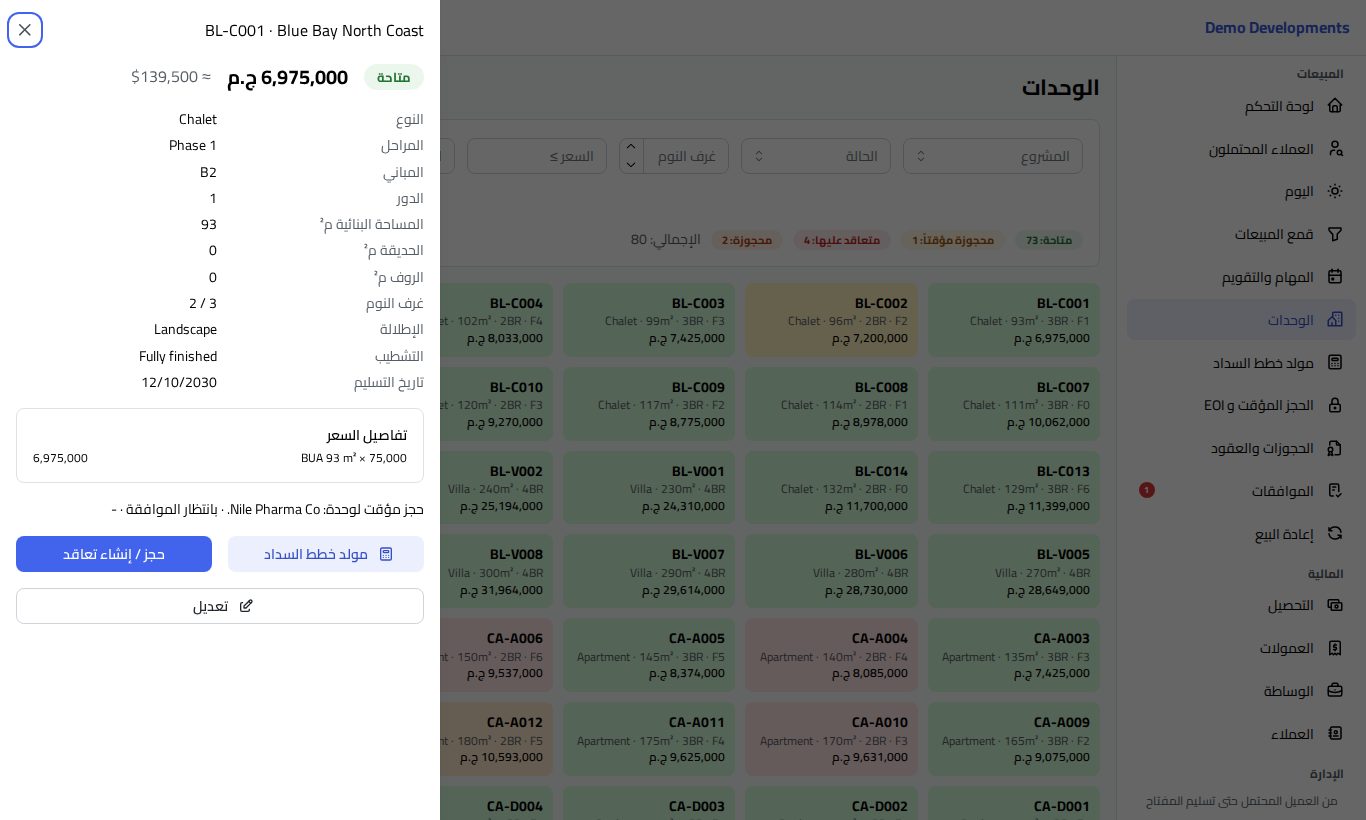Click calculator icon inside payment plan button
This screenshot has height=820, width=1366.
coord(386,554)
